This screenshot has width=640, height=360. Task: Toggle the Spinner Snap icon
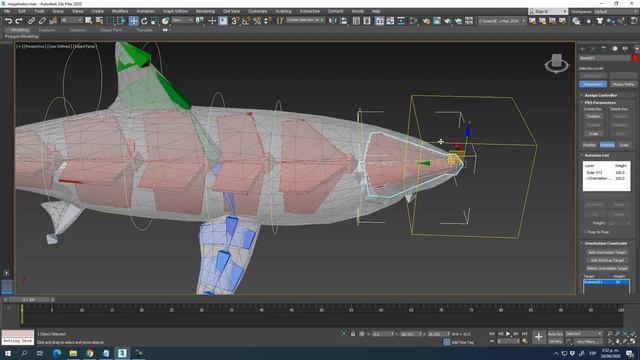267,21
